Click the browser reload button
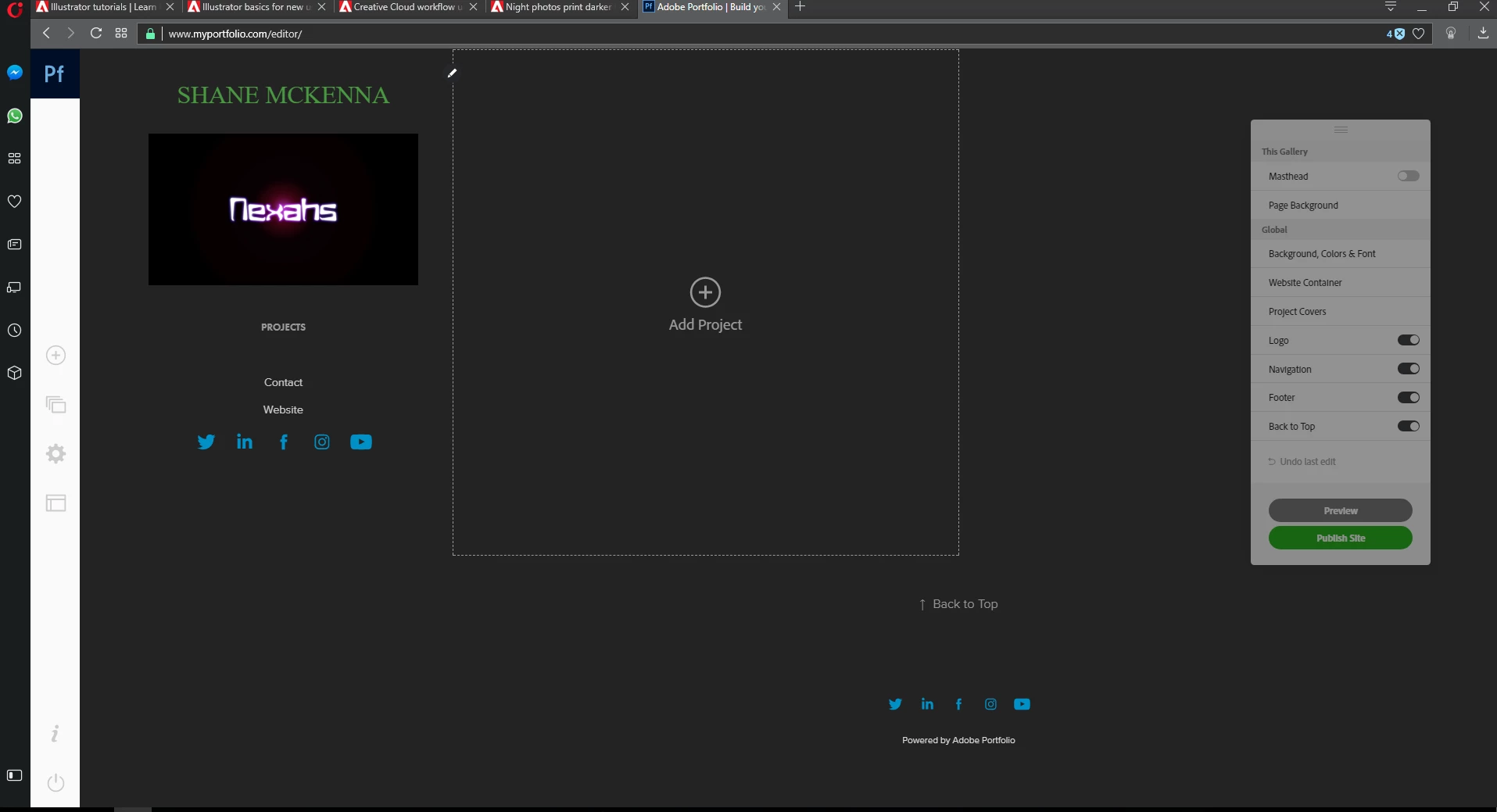Image resolution: width=1497 pixels, height=812 pixels. tap(96, 33)
